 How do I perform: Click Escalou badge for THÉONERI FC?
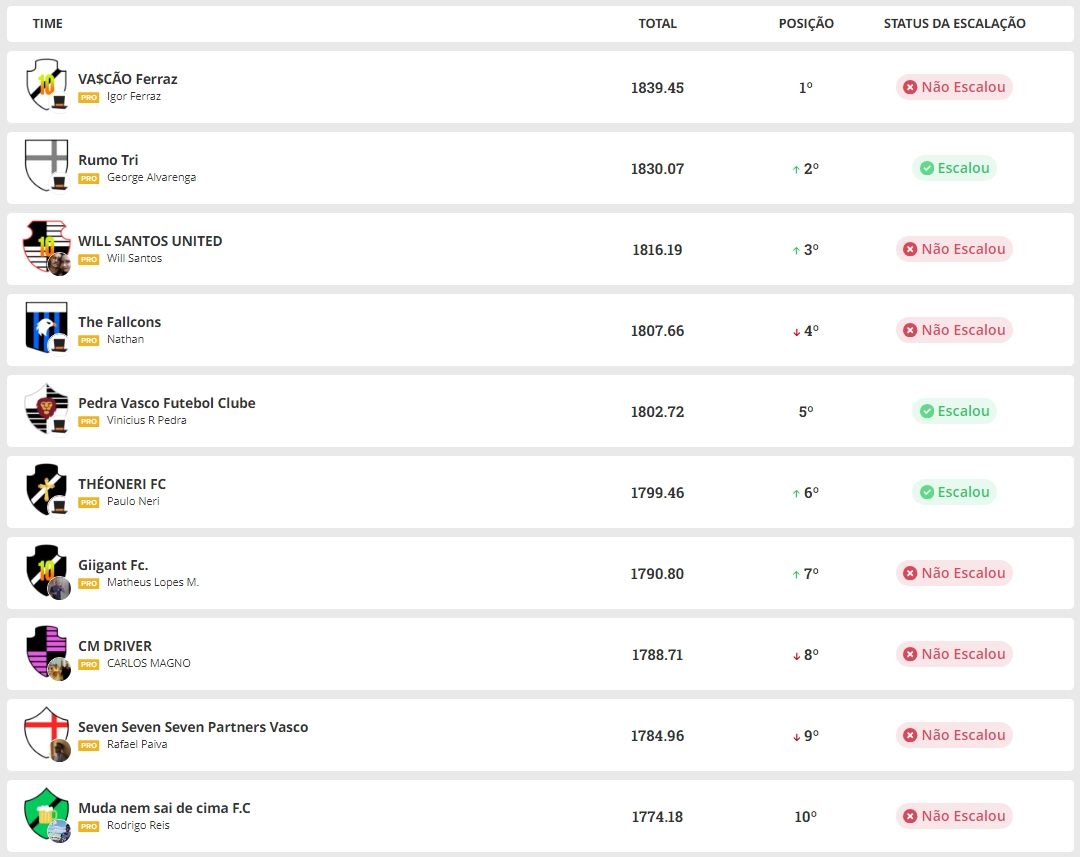coord(954,492)
